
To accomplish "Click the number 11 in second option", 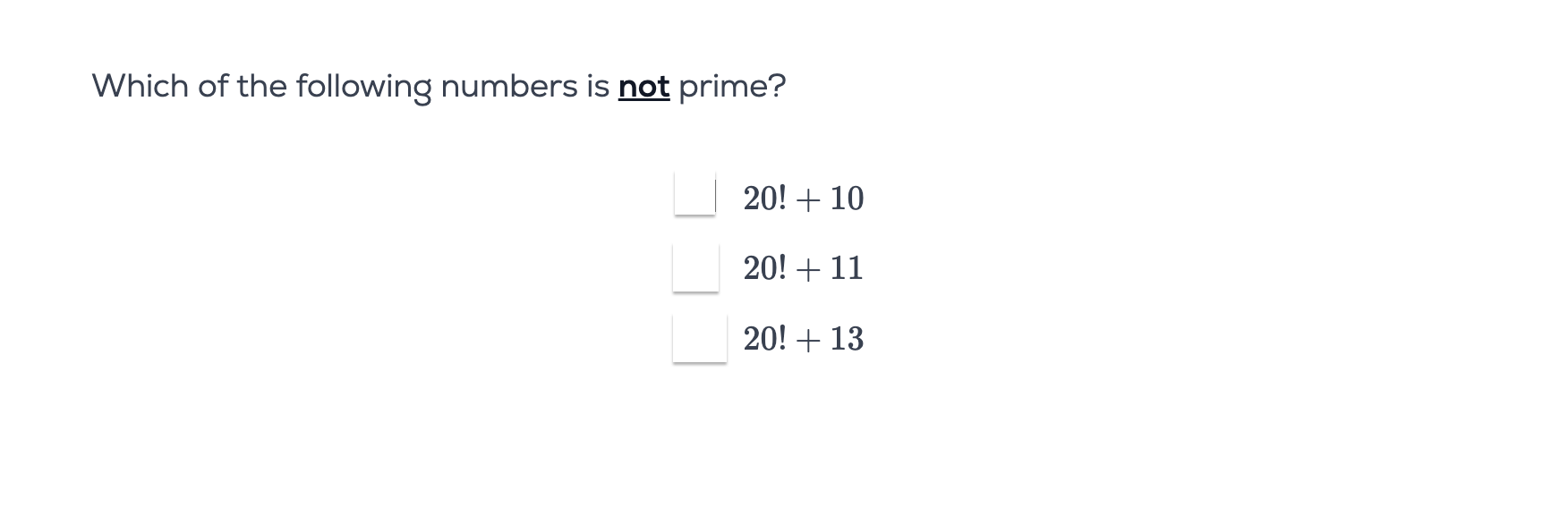I will (847, 267).
